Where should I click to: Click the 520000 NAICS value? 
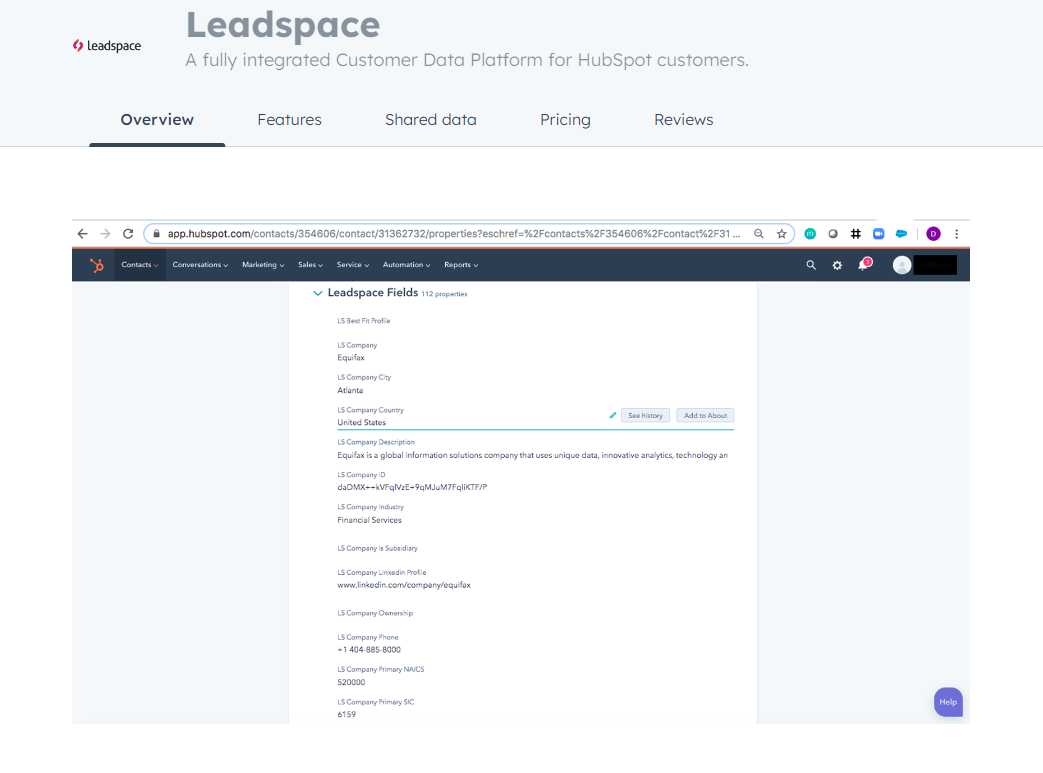click(x=351, y=683)
